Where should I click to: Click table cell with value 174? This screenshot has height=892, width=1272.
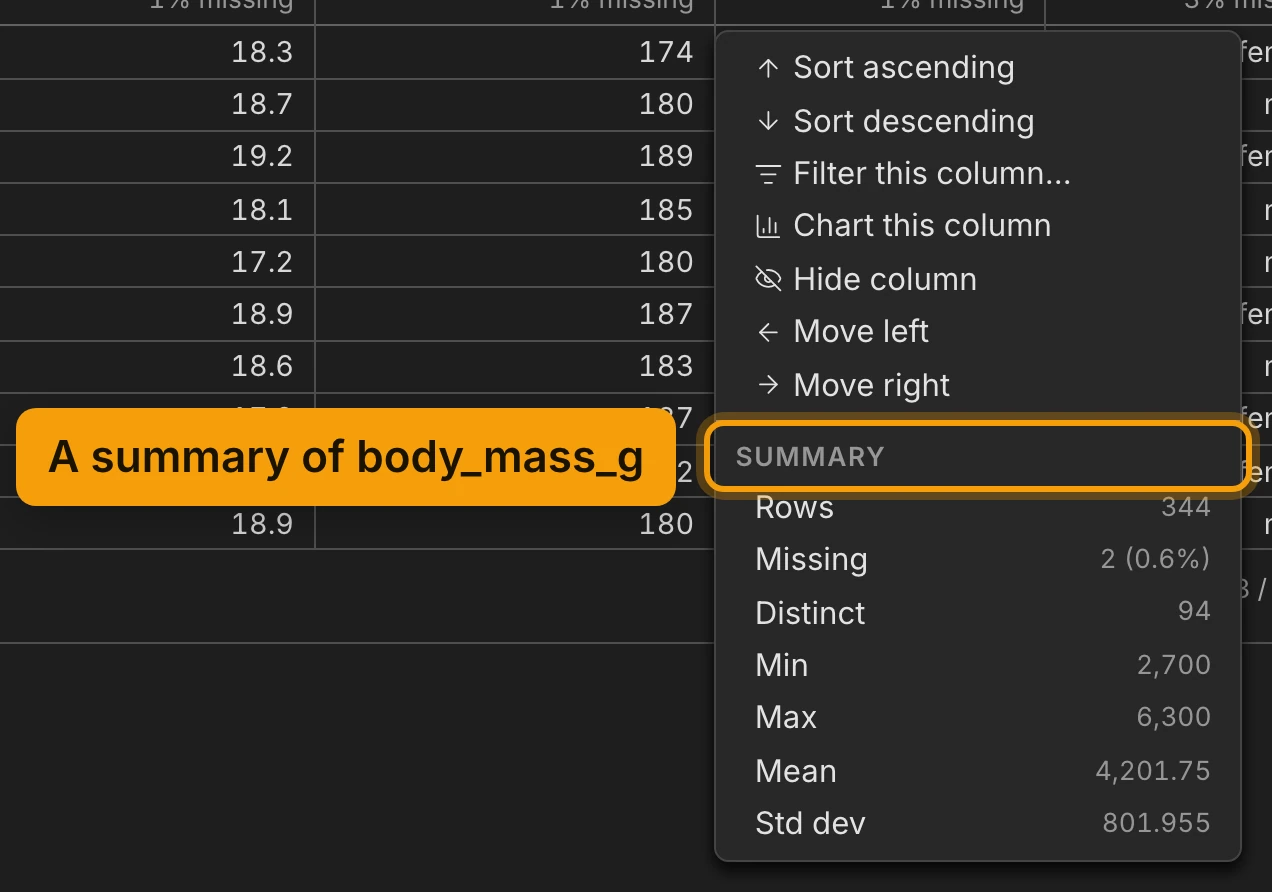(x=514, y=52)
